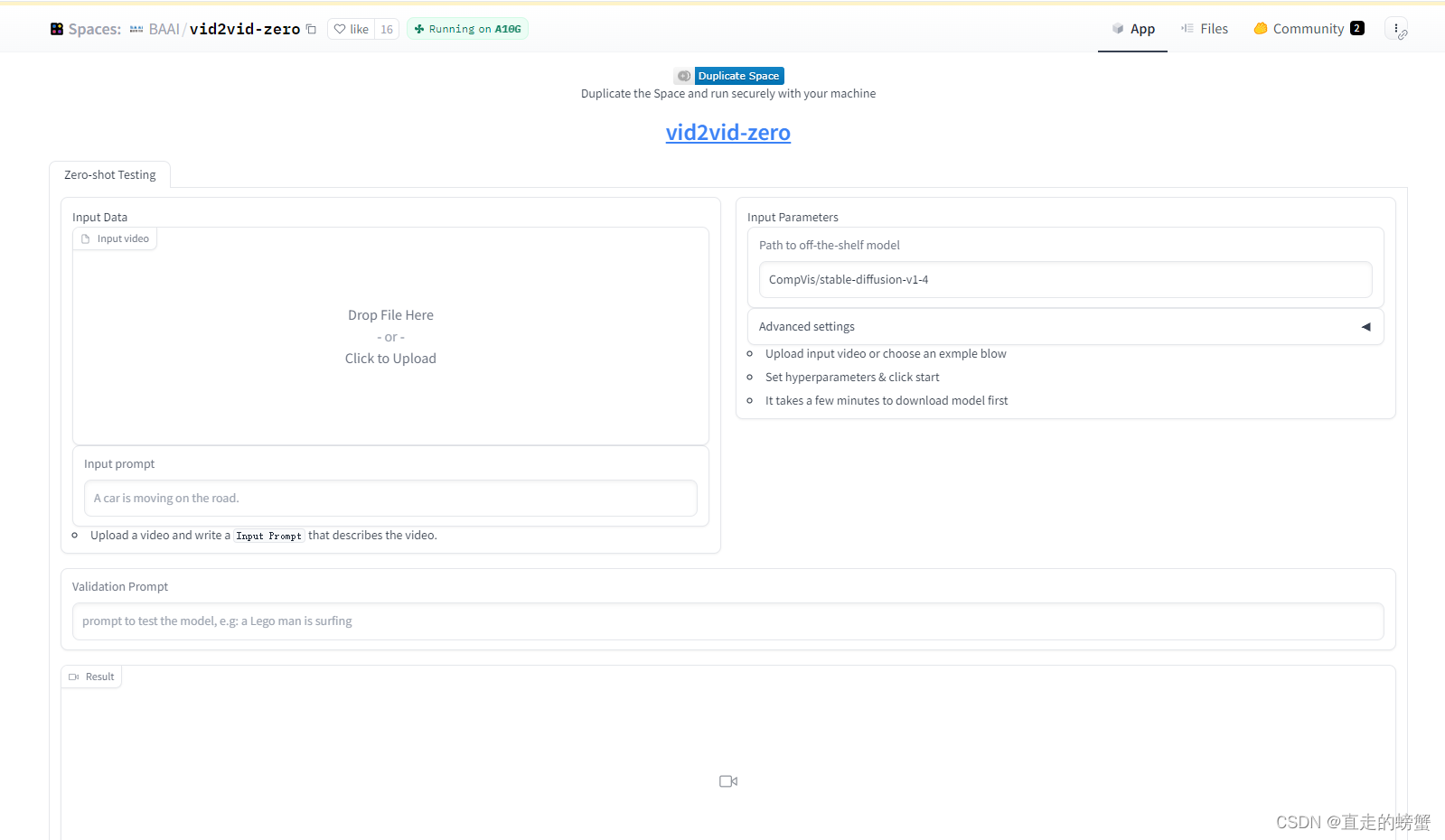Focus the Validation Prompt field
The height and width of the screenshot is (840, 1445).
(728, 621)
